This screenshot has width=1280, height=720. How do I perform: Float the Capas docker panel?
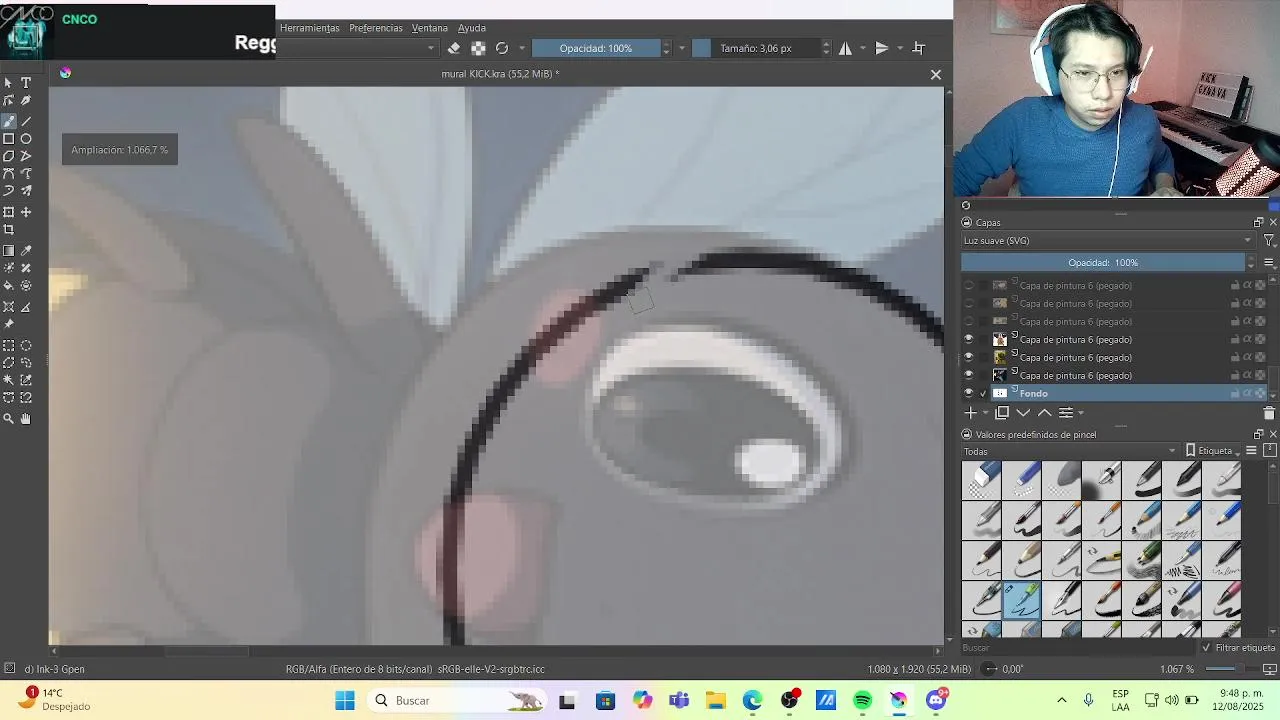coord(1258,223)
